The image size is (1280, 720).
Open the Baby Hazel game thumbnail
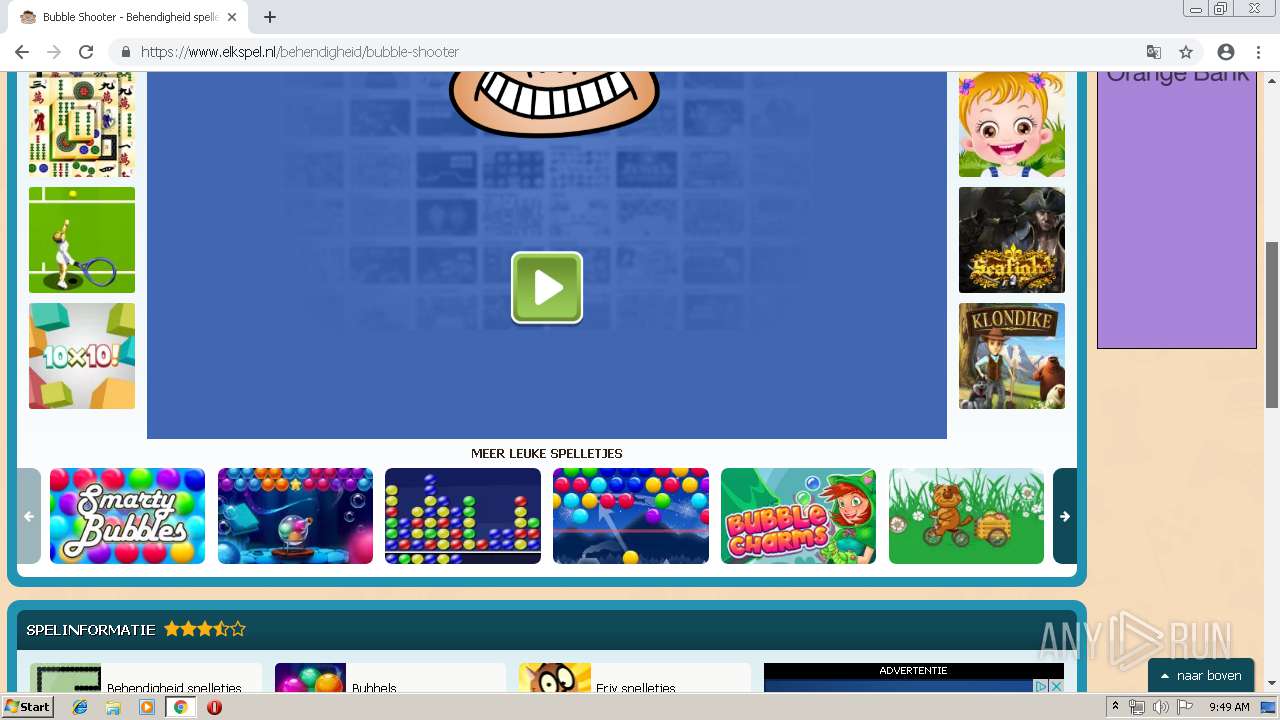[1012, 125]
